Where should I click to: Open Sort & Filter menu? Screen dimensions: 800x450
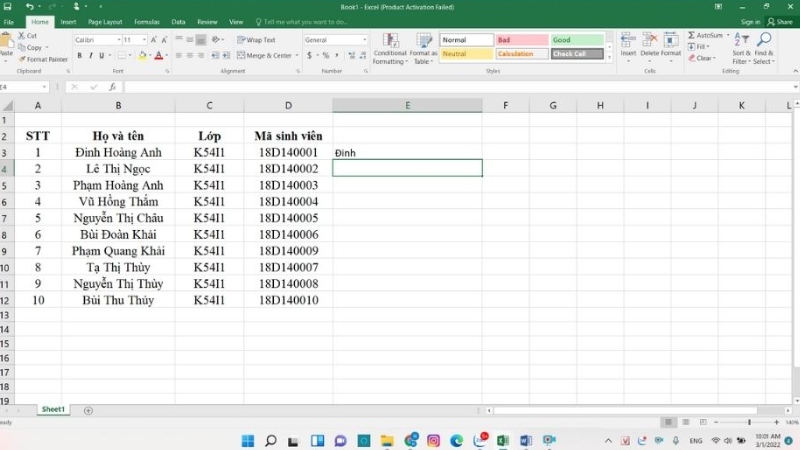point(741,48)
